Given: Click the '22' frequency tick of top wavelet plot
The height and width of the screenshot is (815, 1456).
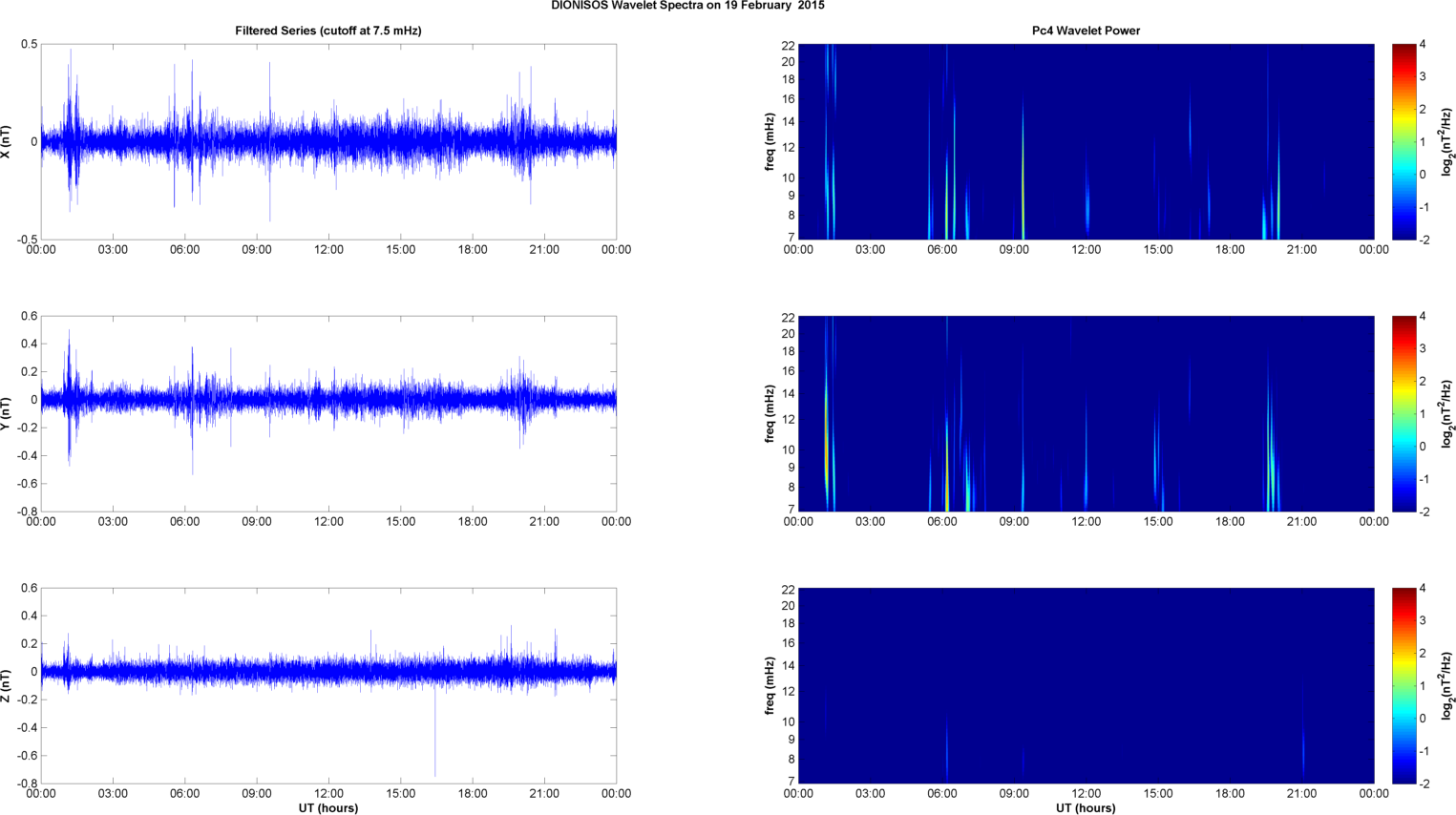Looking at the screenshot, I should click(789, 46).
